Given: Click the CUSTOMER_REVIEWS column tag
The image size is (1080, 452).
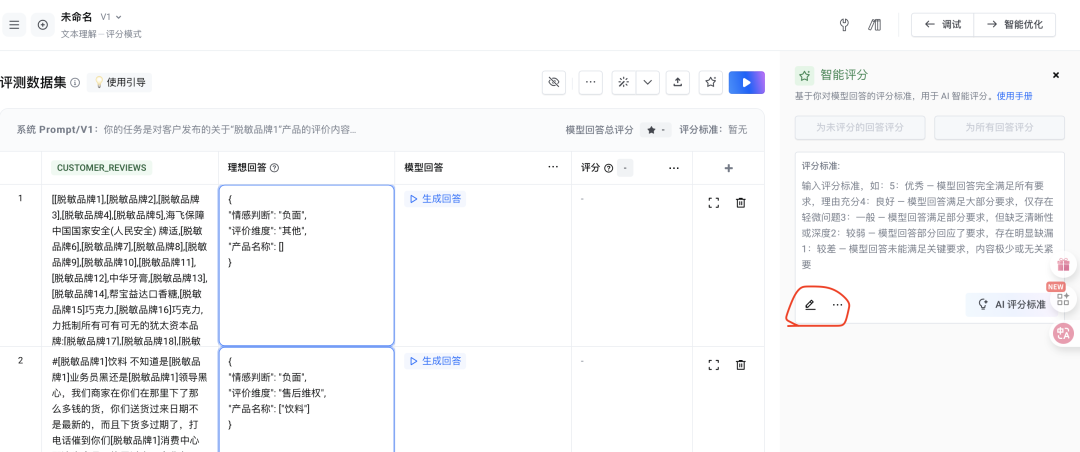Looking at the screenshot, I should click(x=102, y=167).
